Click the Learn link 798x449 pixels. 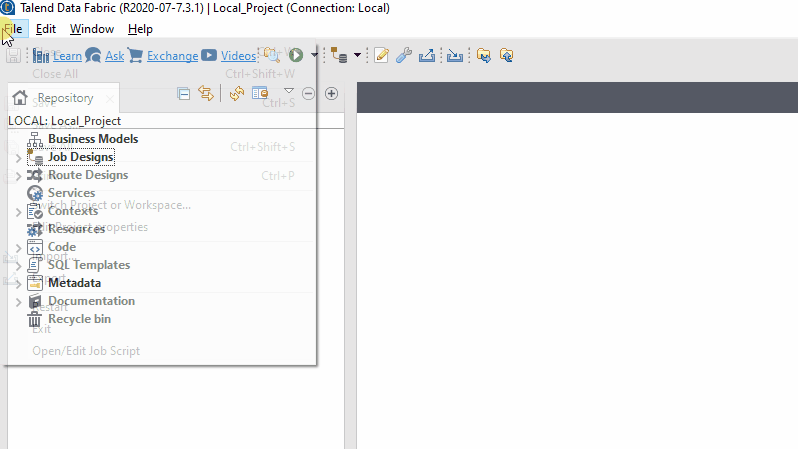point(67,56)
